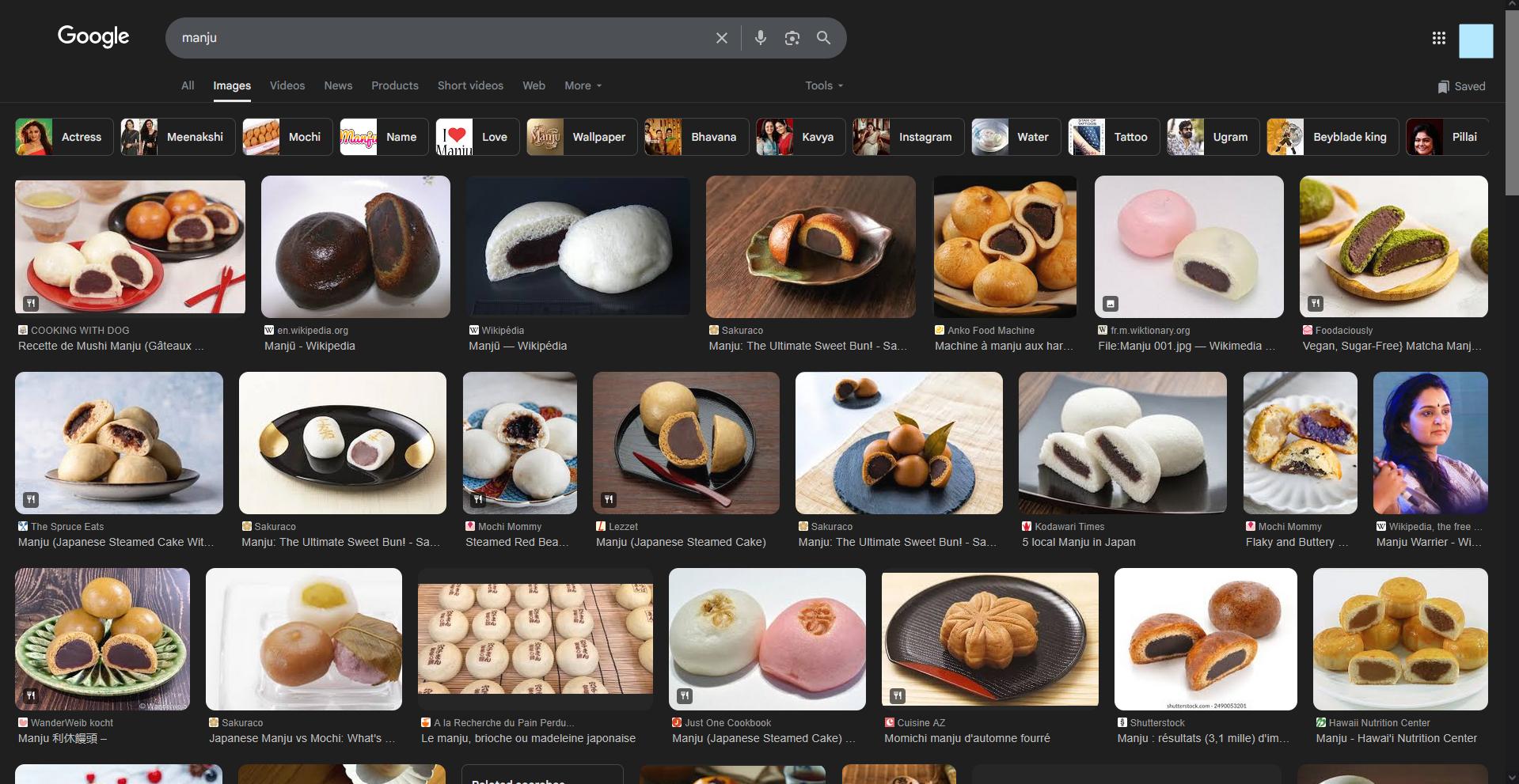
Task: Open 'Recette de Mushi Manju' result title
Action: tap(111, 346)
